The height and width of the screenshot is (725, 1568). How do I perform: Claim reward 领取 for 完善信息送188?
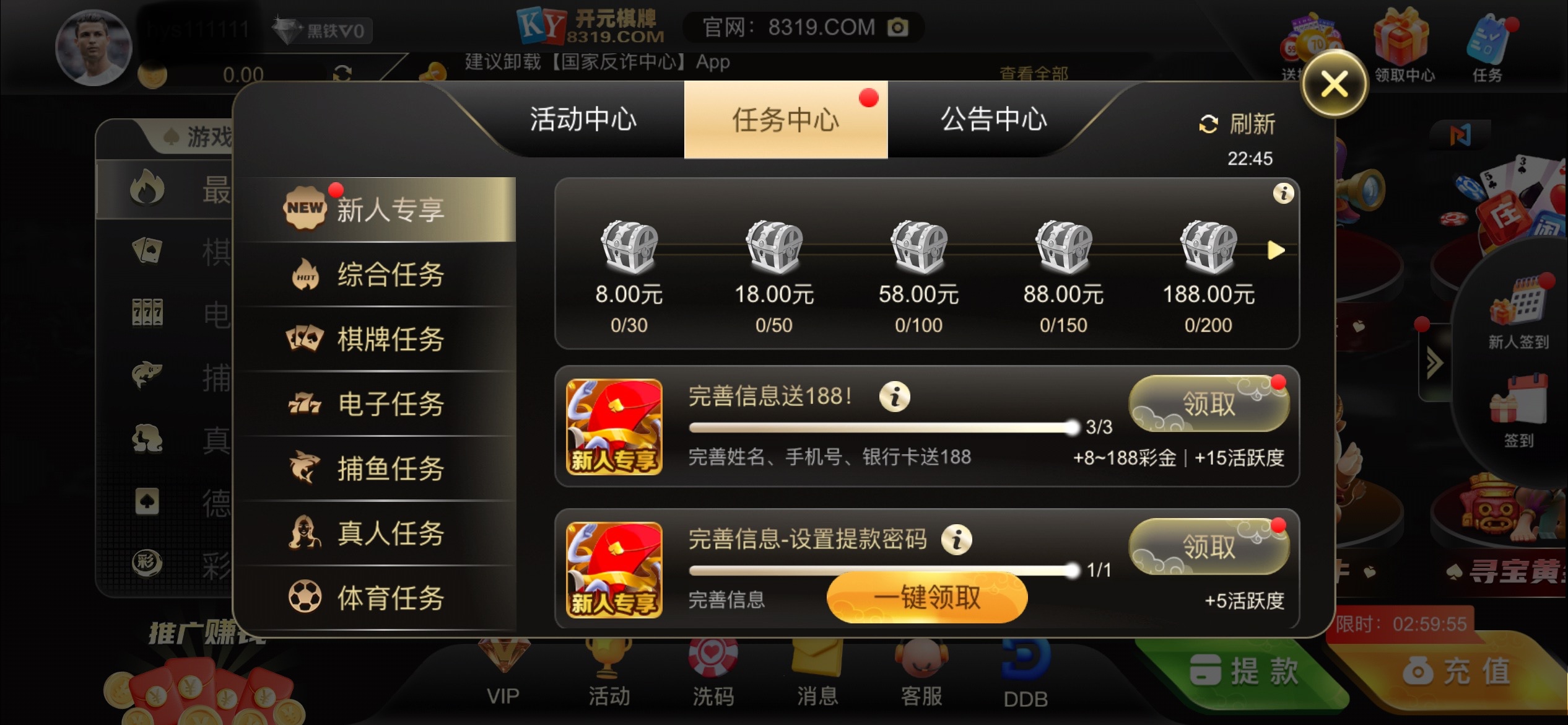pos(1209,404)
